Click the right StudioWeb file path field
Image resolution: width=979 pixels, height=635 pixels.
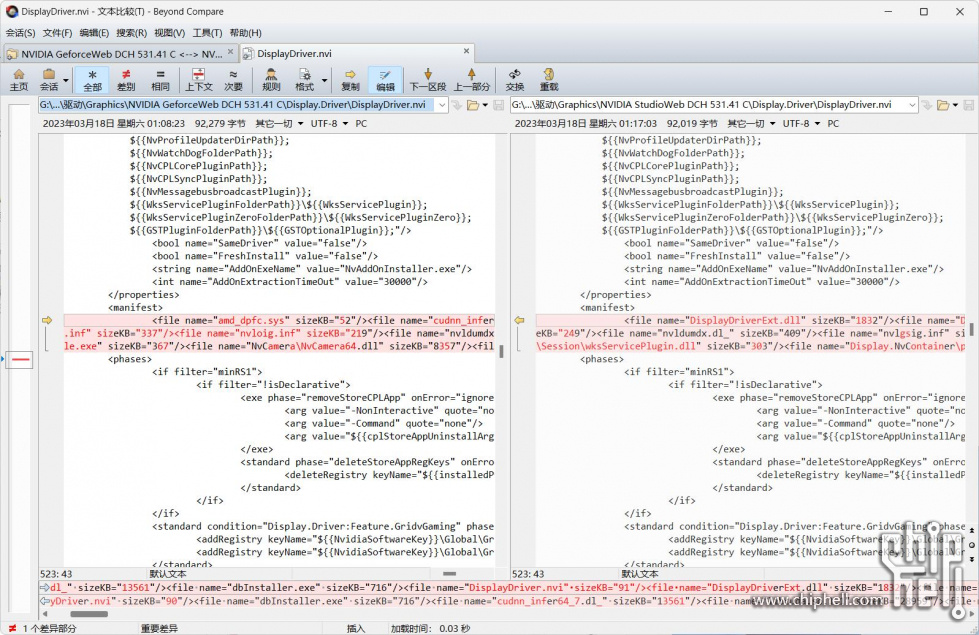click(709, 105)
